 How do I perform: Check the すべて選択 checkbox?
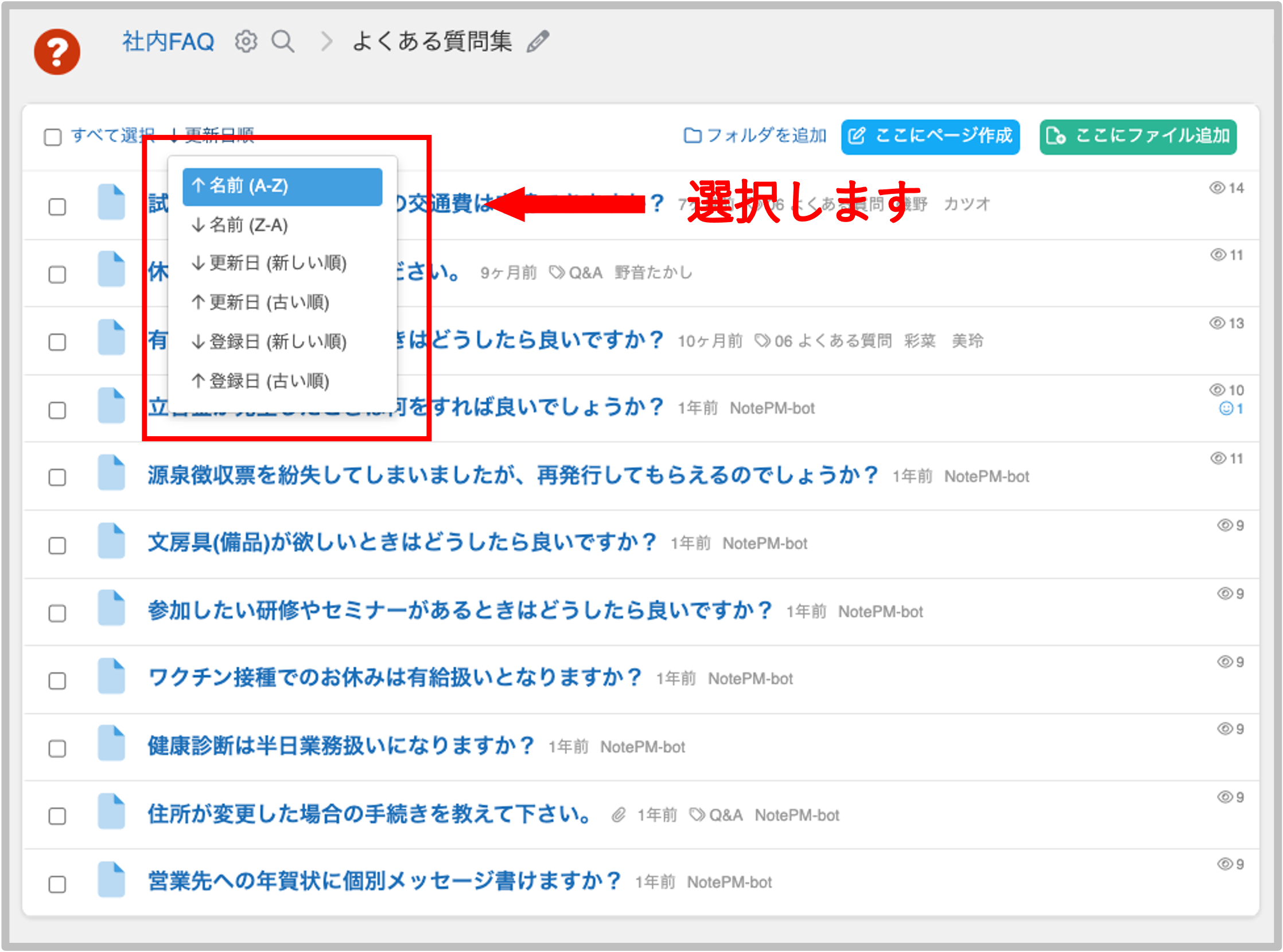point(52,137)
